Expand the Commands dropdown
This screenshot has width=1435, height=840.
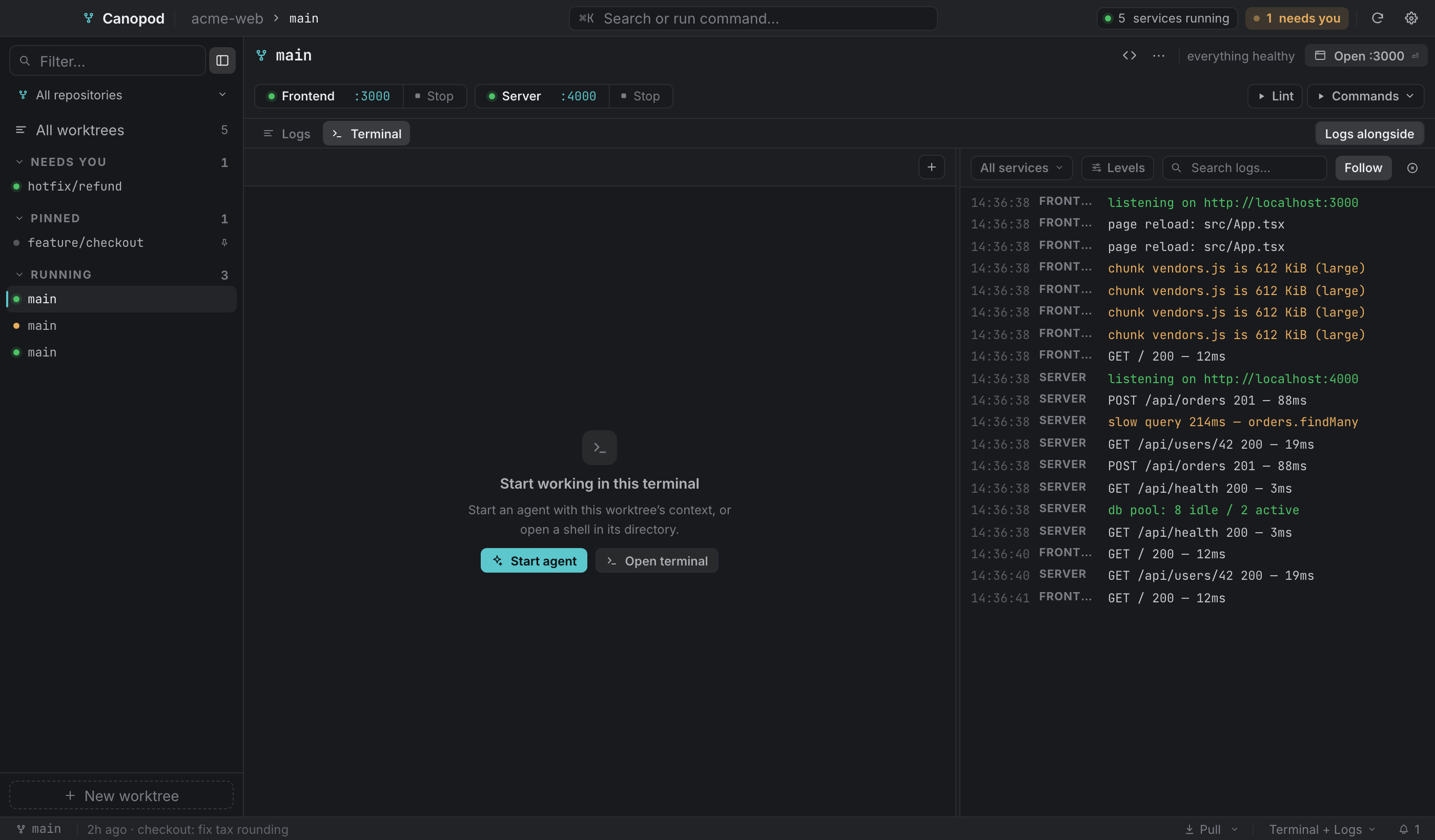coord(1365,96)
